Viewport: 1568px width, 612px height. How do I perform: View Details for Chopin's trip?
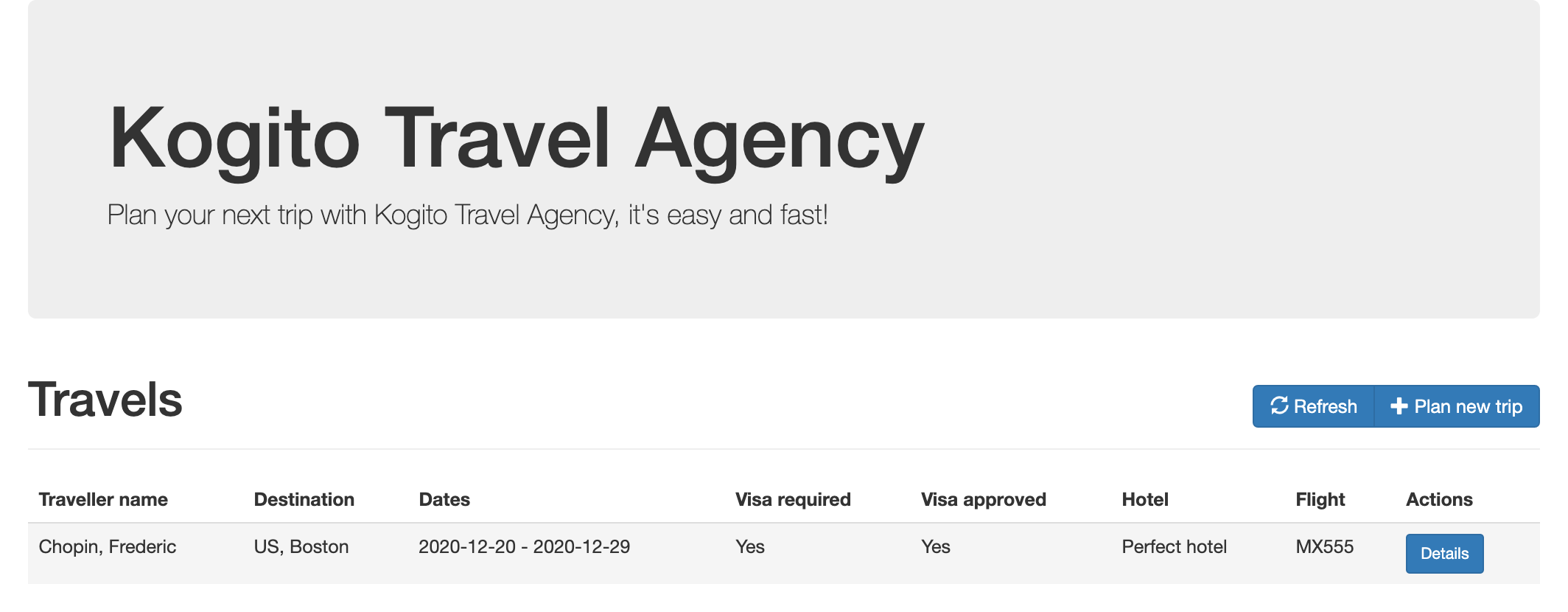[x=1444, y=554]
